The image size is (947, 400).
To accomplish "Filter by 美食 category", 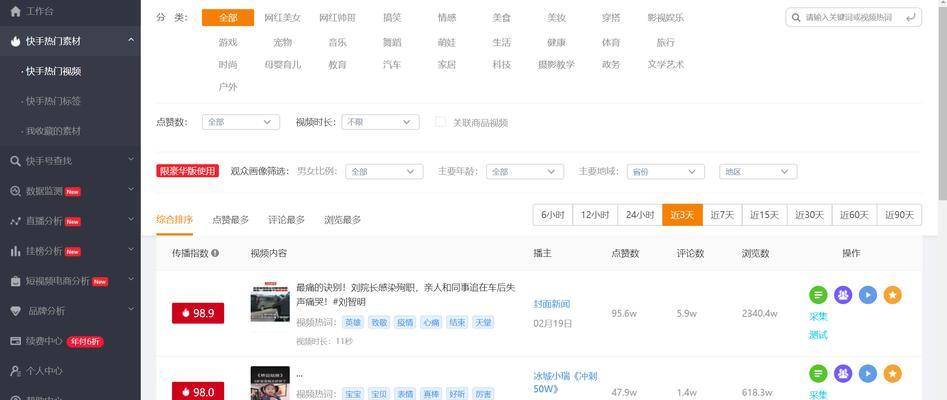I will tap(501, 18).
